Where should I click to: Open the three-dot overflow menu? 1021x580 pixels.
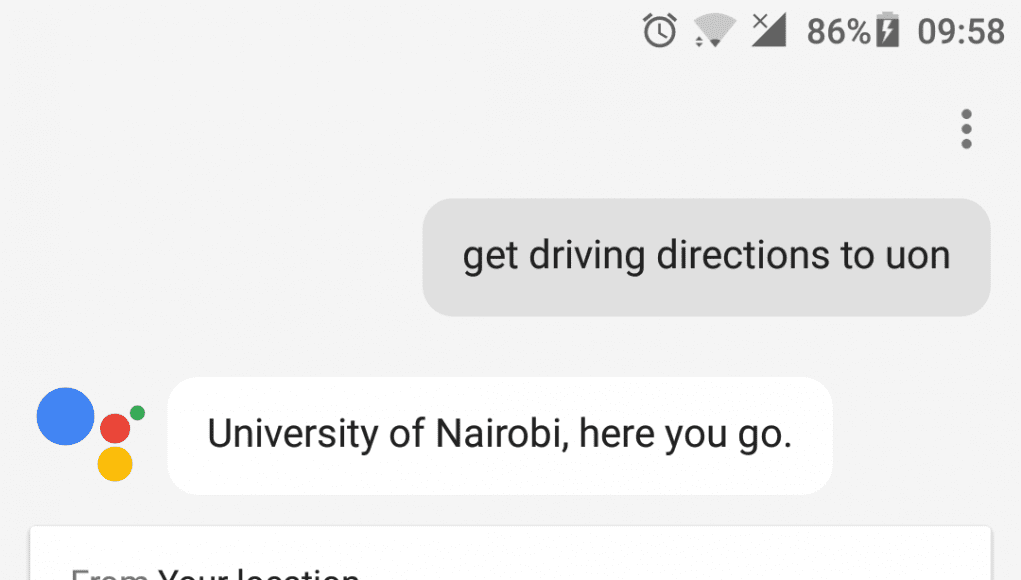click(x=966, y=129)
